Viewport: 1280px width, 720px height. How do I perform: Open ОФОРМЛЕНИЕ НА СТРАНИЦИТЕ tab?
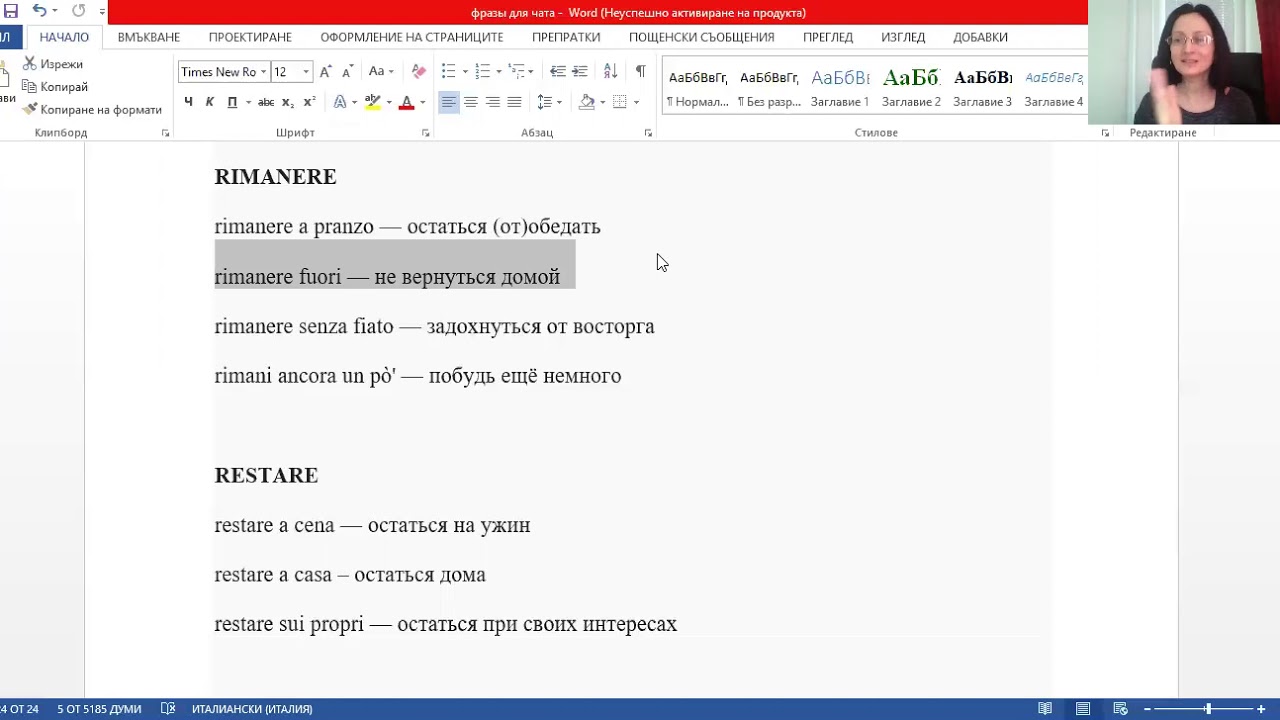click(412, 37)
